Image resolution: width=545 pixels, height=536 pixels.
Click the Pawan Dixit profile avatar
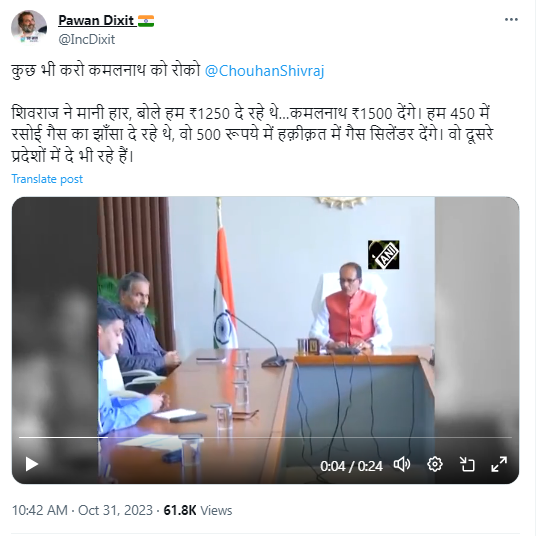click(x=29, y=27)
